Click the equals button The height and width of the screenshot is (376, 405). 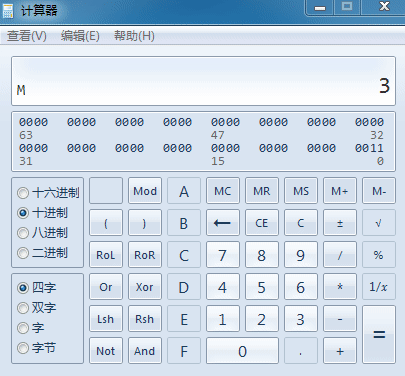379,334
